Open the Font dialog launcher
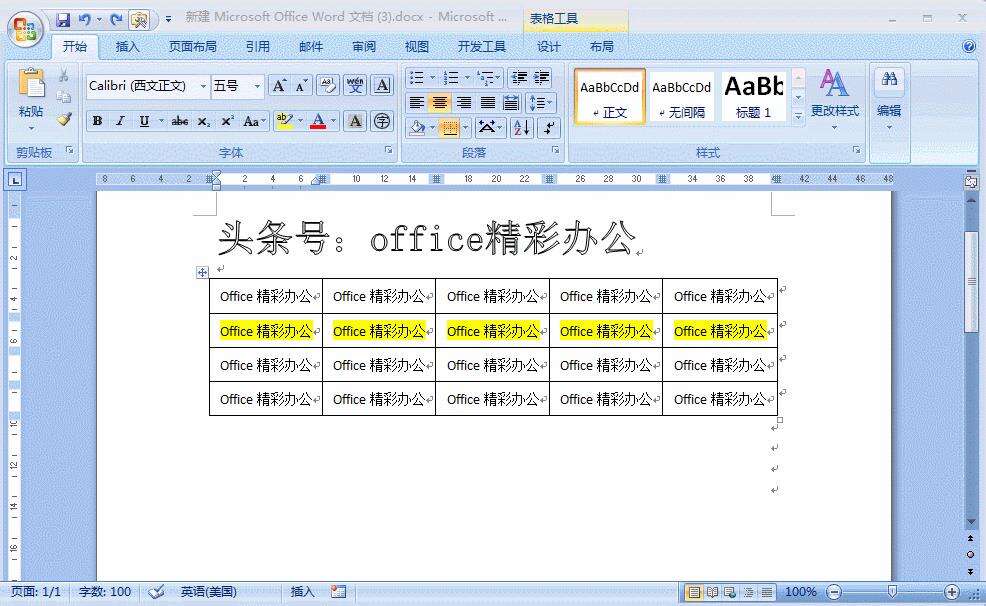The image size is (986, 606). coord(389,150)
